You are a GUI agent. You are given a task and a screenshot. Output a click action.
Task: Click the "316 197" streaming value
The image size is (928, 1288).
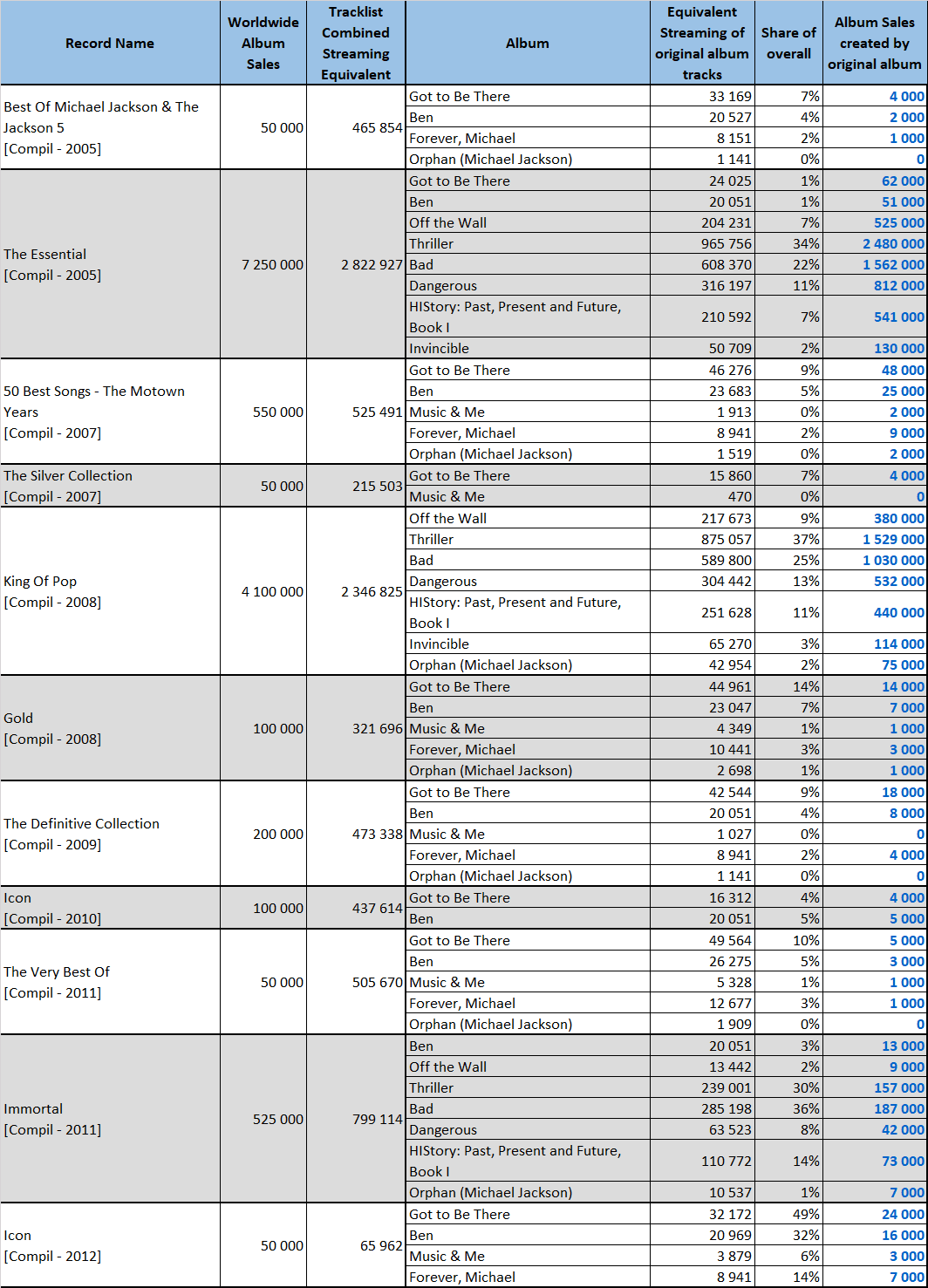pyautogui.click(x=726, y=285)
